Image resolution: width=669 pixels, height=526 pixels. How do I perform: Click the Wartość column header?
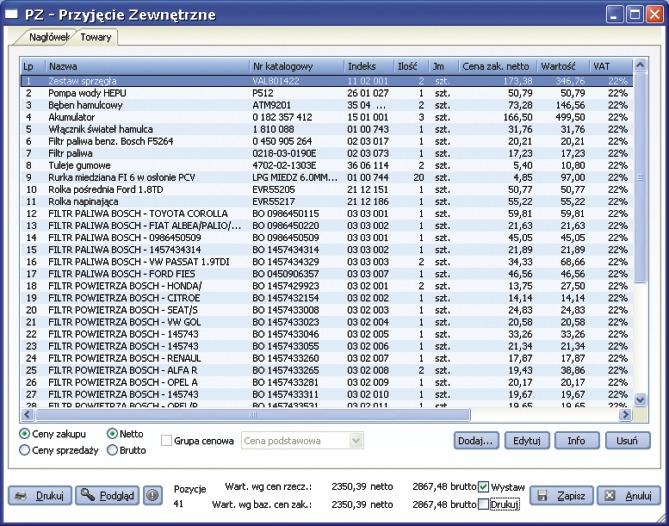(x=563, y=67)
